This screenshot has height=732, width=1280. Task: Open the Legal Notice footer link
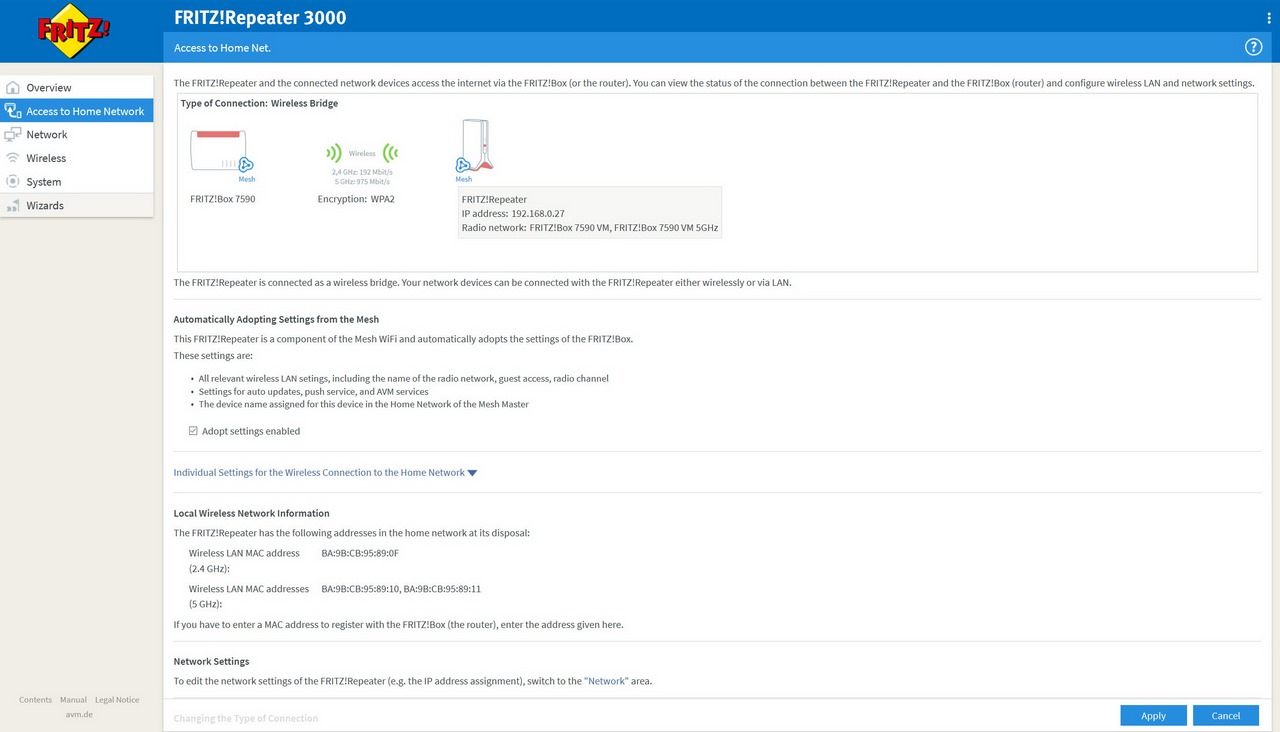pos(117,700)
